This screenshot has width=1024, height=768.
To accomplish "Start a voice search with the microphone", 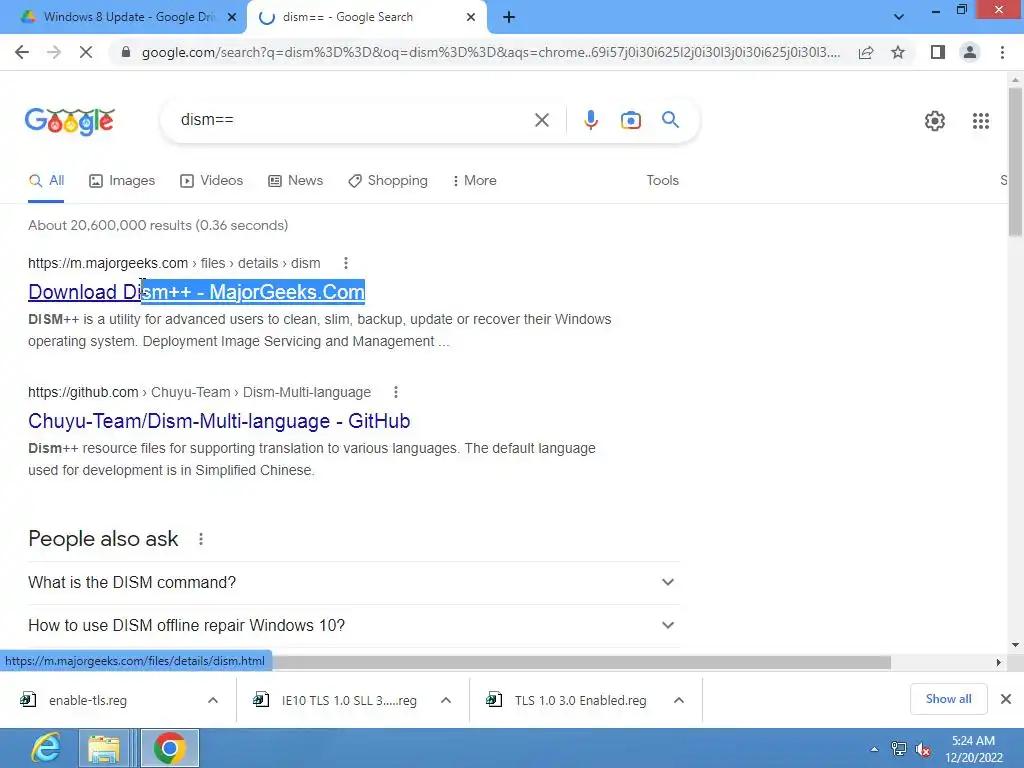I will [x=591, y=120].
